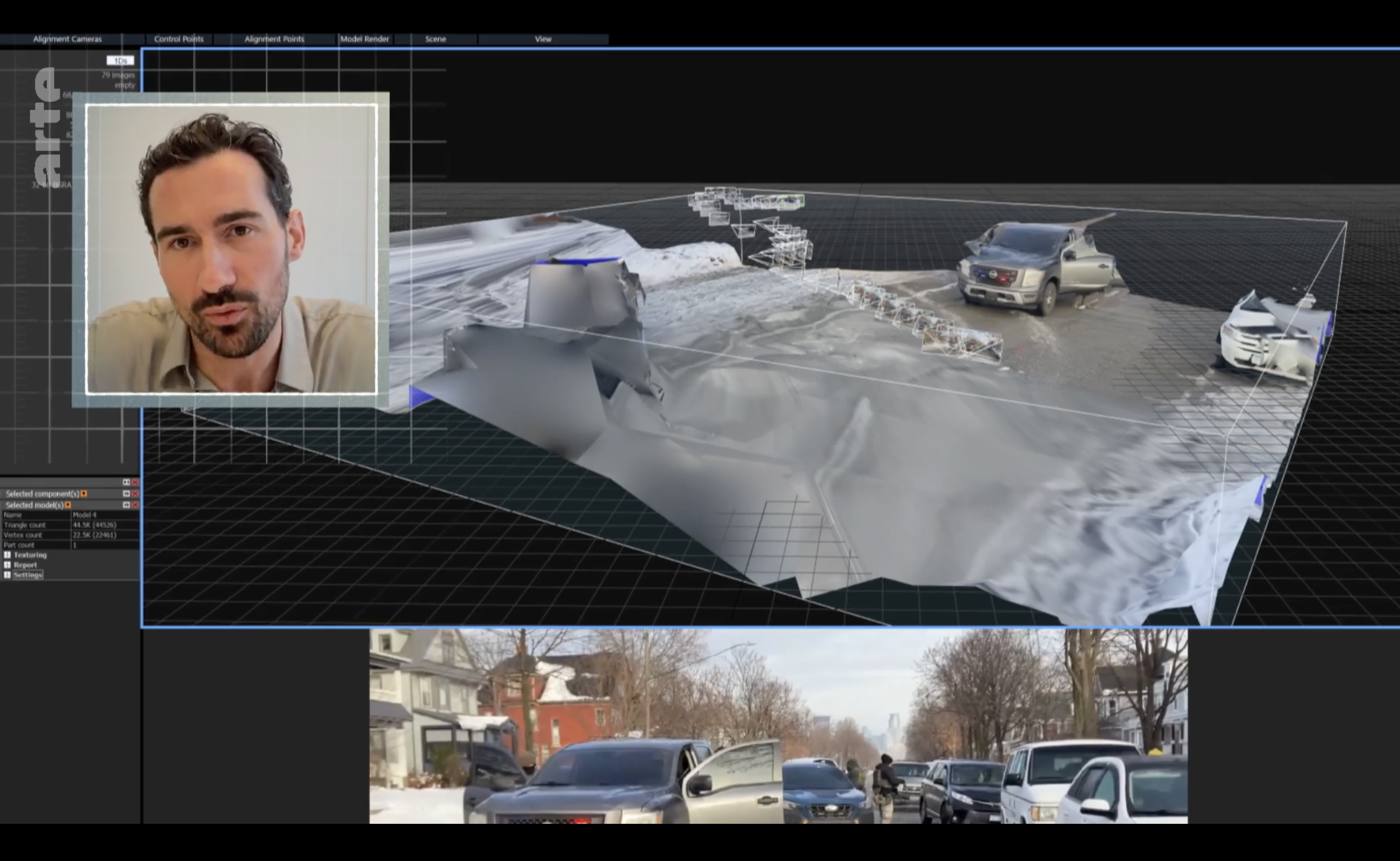The height and width of the screenshot is (861, 1400).
Task: Click the Report label
Action: [x=25, y=565]
